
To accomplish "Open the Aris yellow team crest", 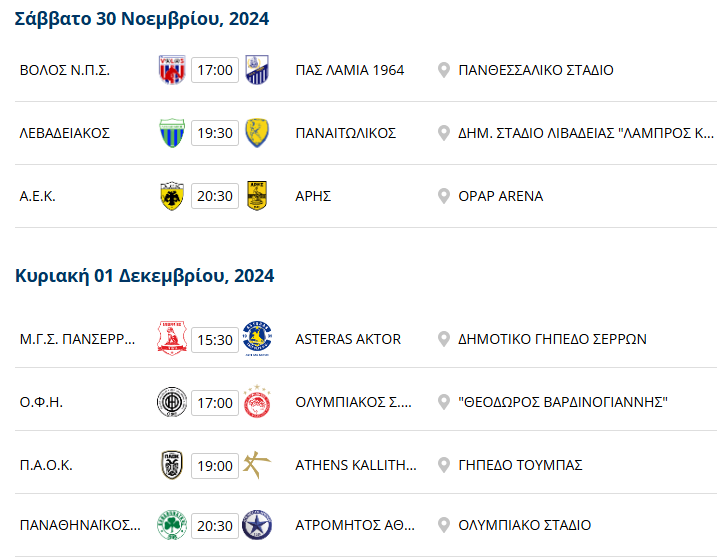I will [x=257, y=196].
